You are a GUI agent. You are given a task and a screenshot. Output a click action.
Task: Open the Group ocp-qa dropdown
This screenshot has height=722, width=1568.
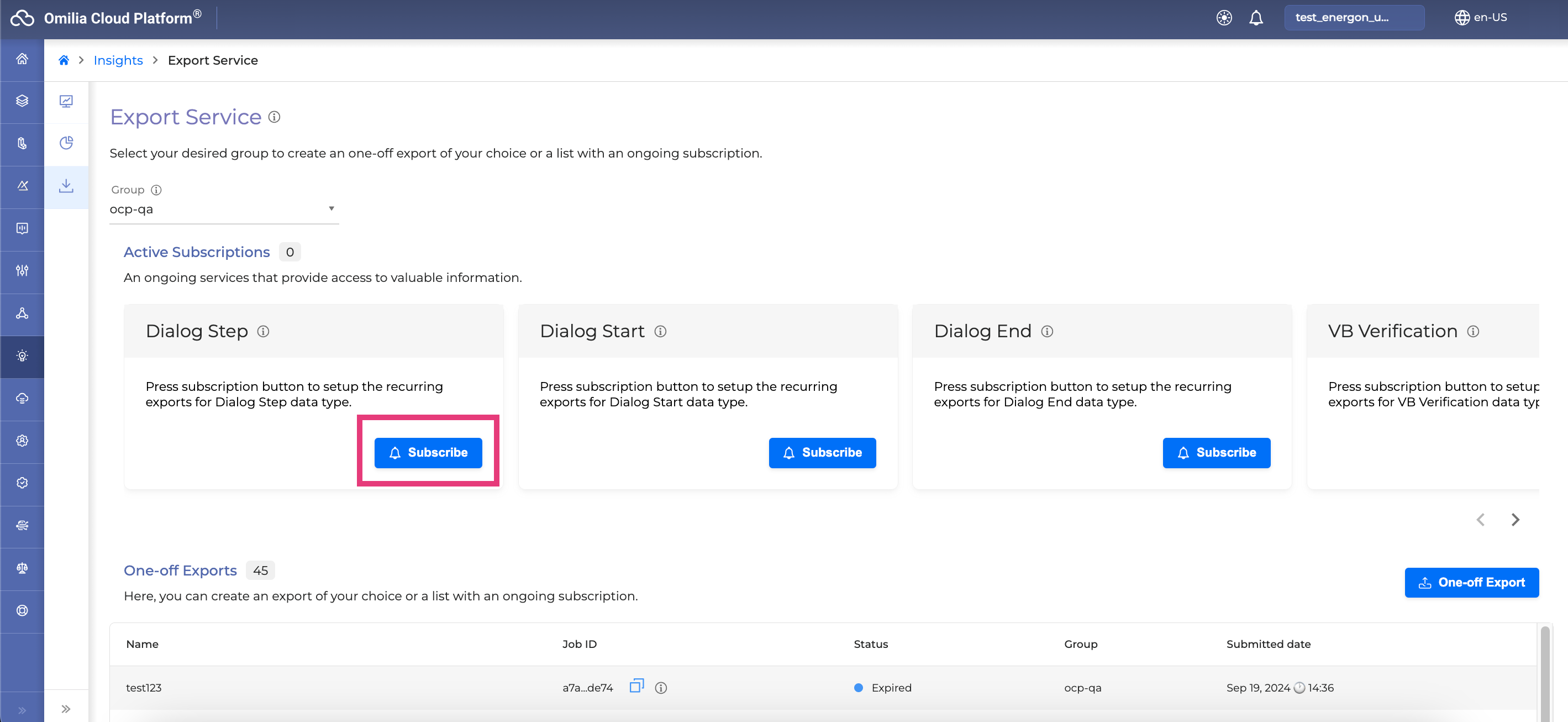click(223, 209)
